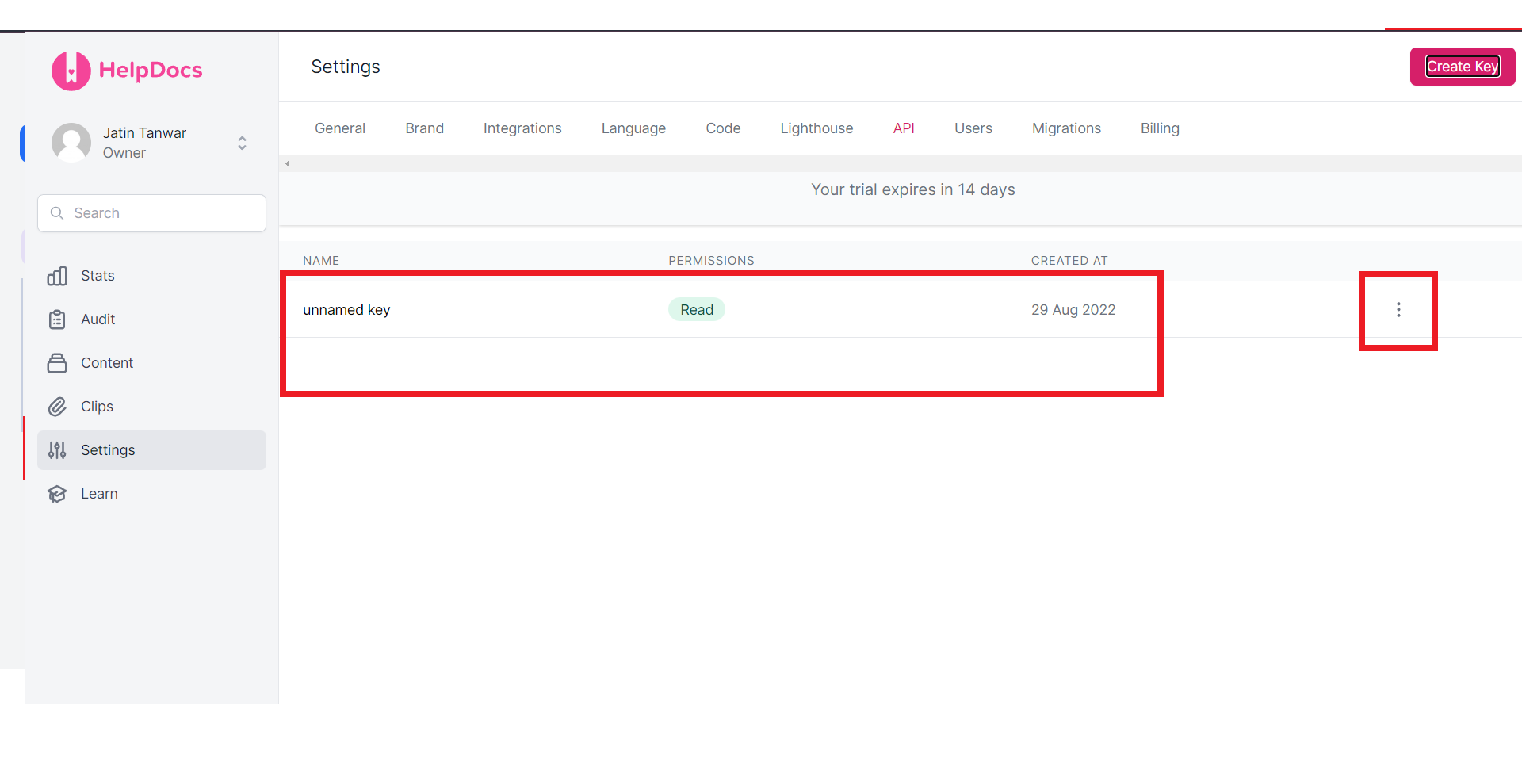The width and height of the screenshot is (1522, 784).
Task: Open the Migrations tab
Action: (x=1066, y=128)
